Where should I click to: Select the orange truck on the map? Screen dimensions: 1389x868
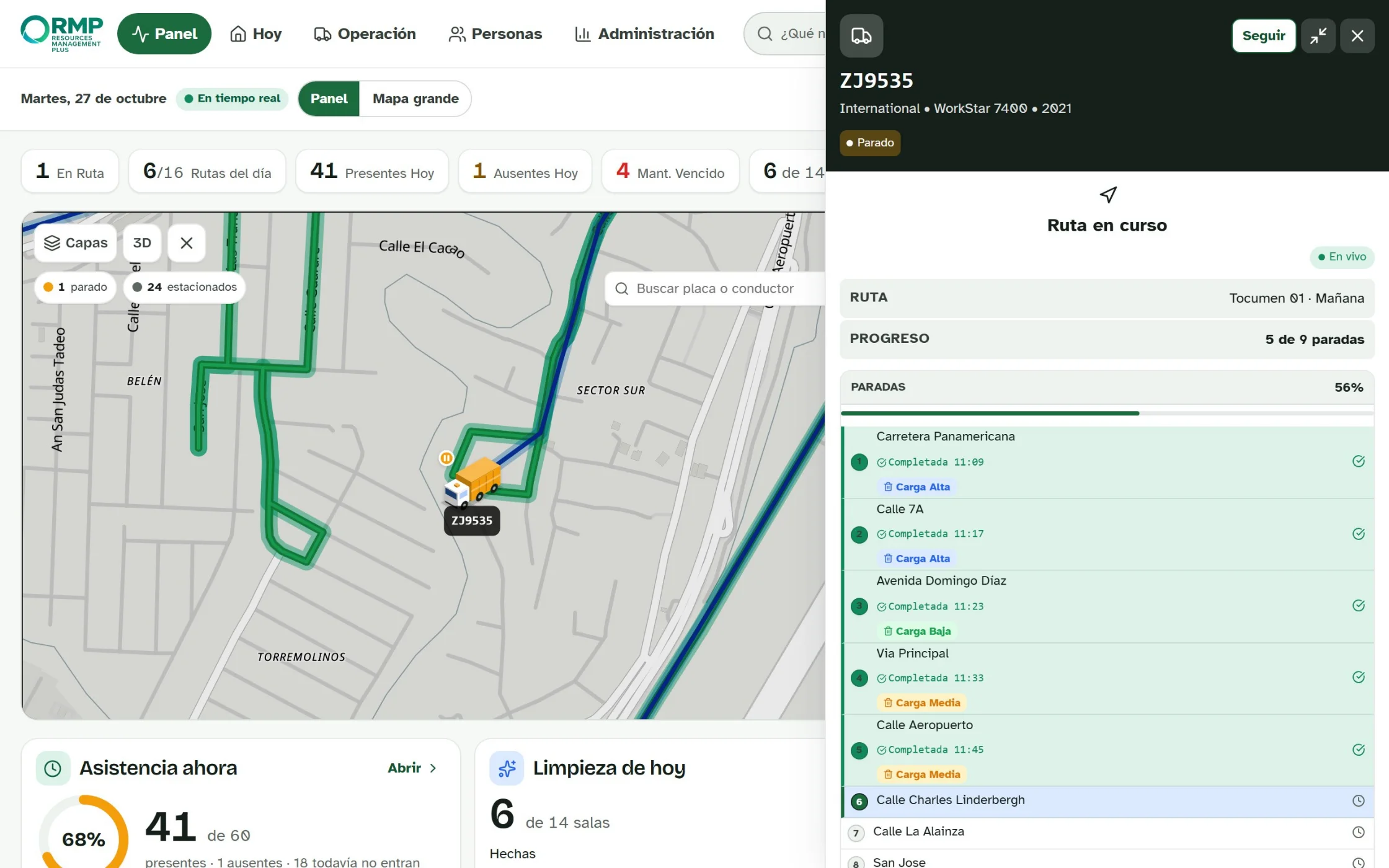473,483
